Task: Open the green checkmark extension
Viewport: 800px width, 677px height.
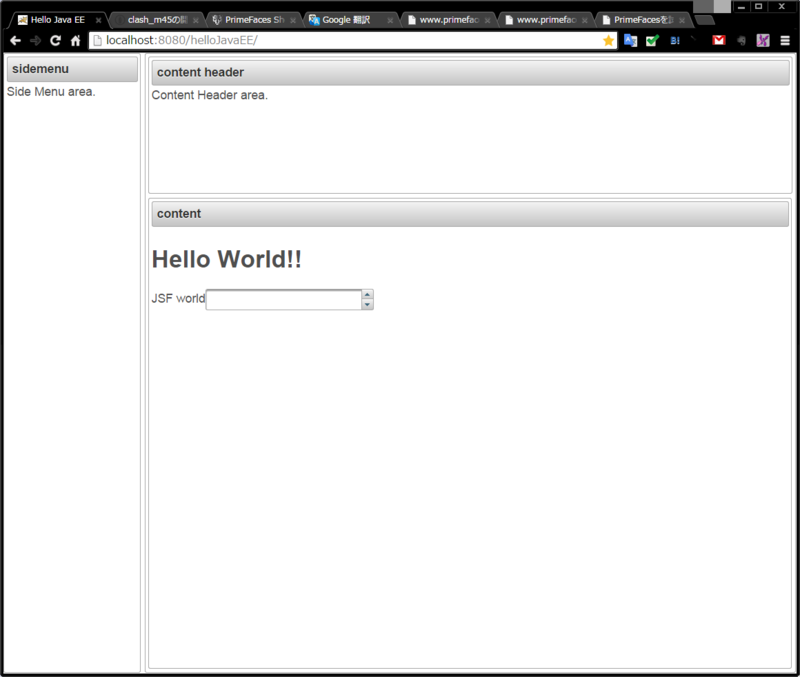Action: (x=653, y=41)
